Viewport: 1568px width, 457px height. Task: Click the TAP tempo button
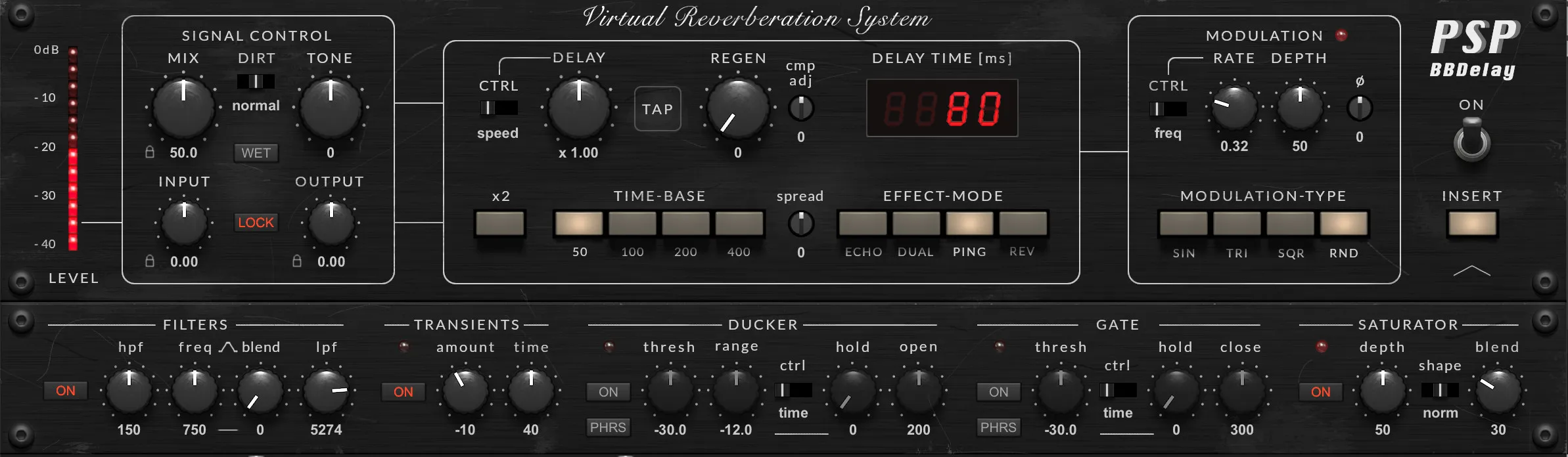tap(657, 109)
